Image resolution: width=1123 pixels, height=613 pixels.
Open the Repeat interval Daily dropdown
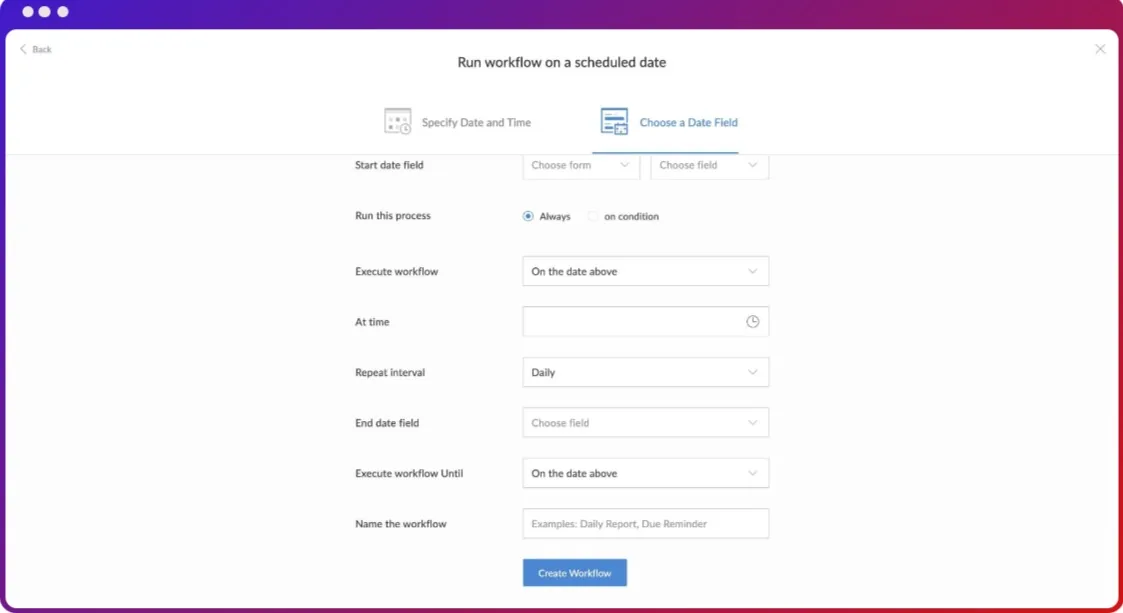pyautogui.click(x=645, y=372)
